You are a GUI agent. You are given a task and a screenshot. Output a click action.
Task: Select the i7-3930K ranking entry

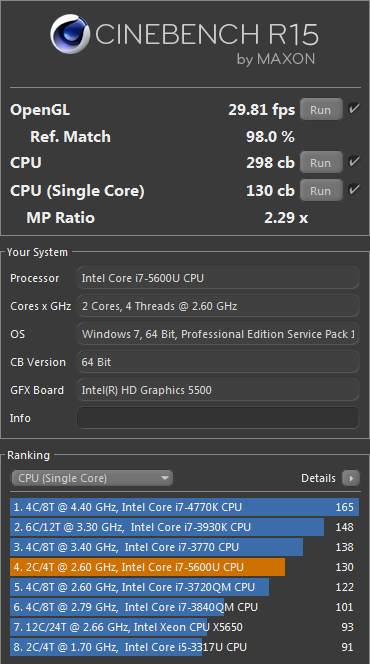coord(185,527)
